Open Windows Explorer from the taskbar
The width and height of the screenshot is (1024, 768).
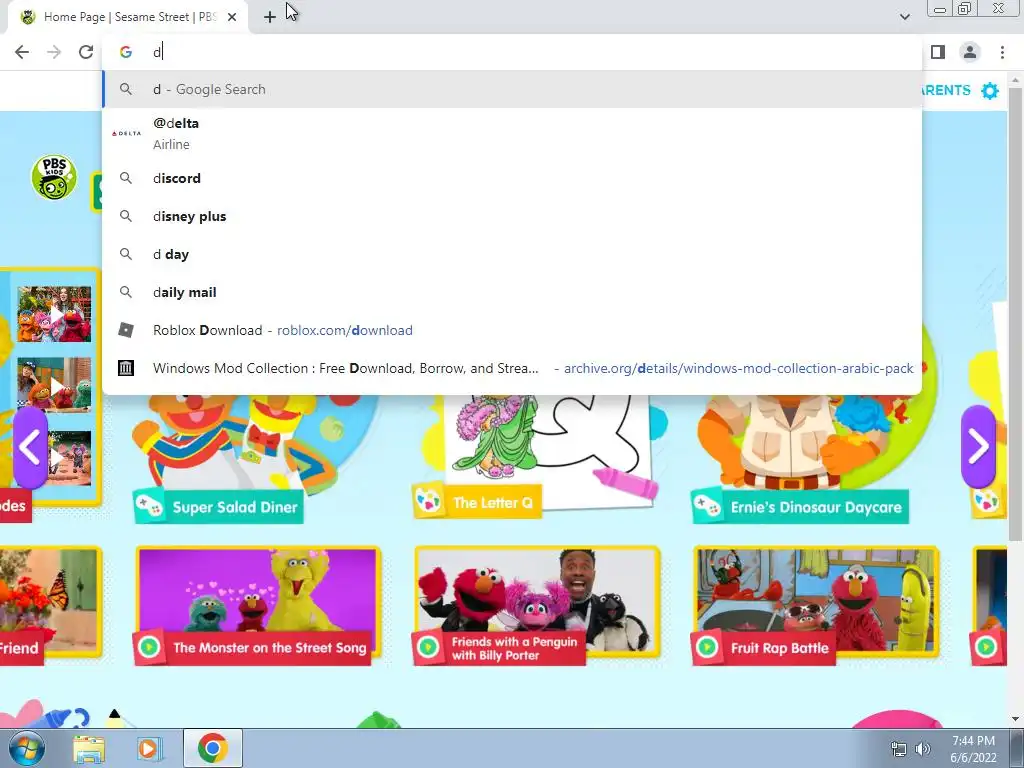coord(89,748)
